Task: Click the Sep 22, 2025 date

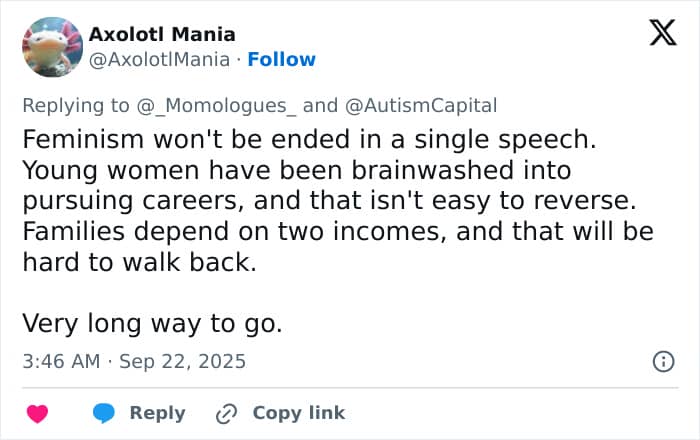Action: [x=182, y=361]
